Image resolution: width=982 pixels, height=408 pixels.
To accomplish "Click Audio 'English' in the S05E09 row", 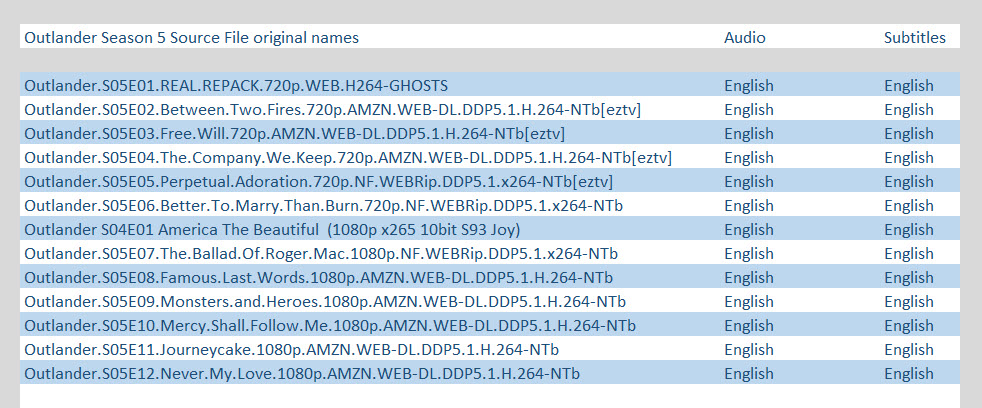I will click(x=748, y=302).
